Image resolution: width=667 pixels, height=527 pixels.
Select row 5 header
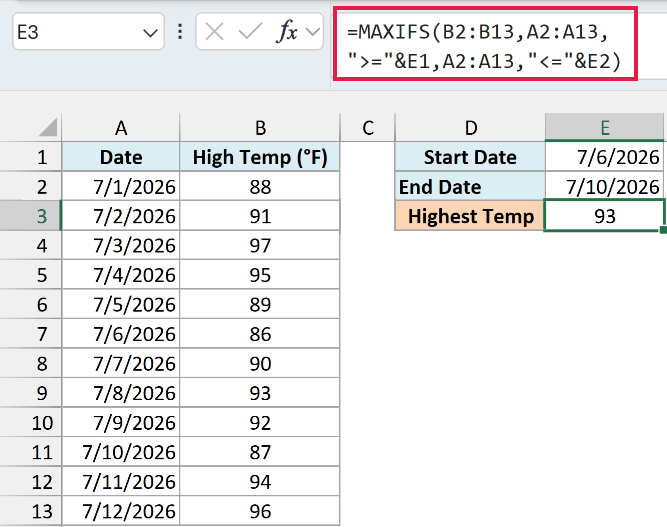coord(31,275)
